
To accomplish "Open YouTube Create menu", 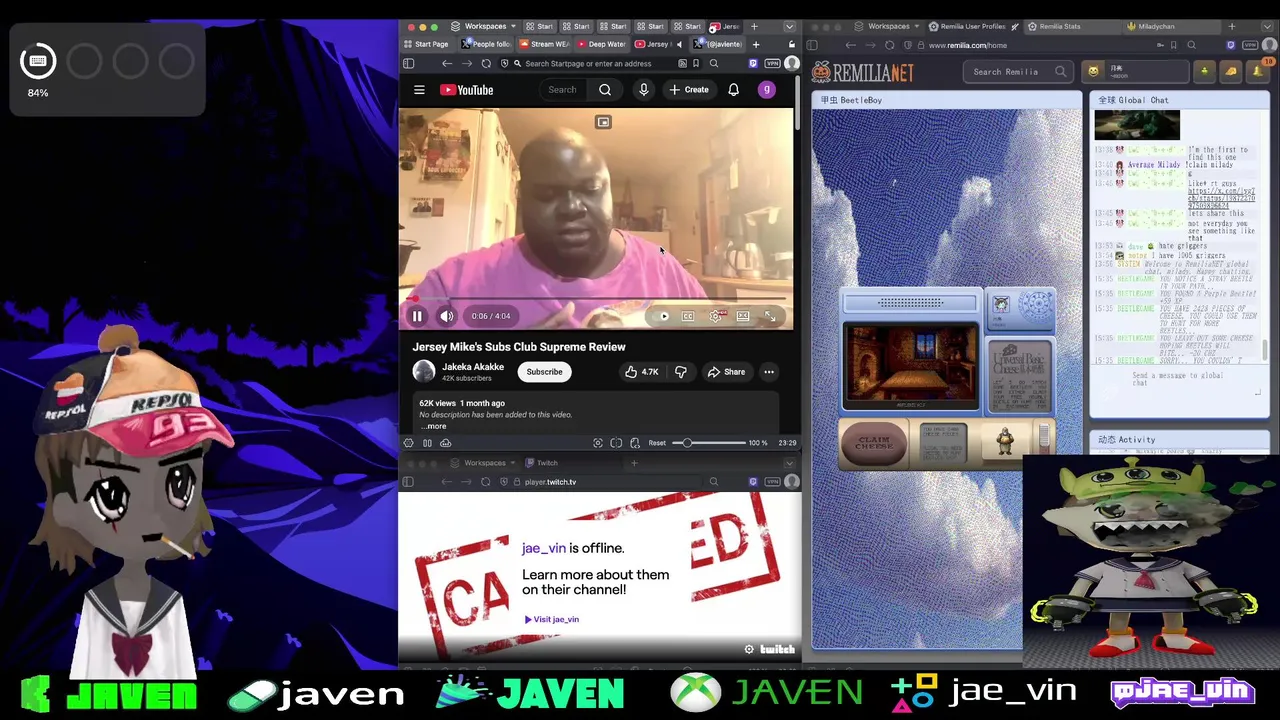I will pos(689,90).
